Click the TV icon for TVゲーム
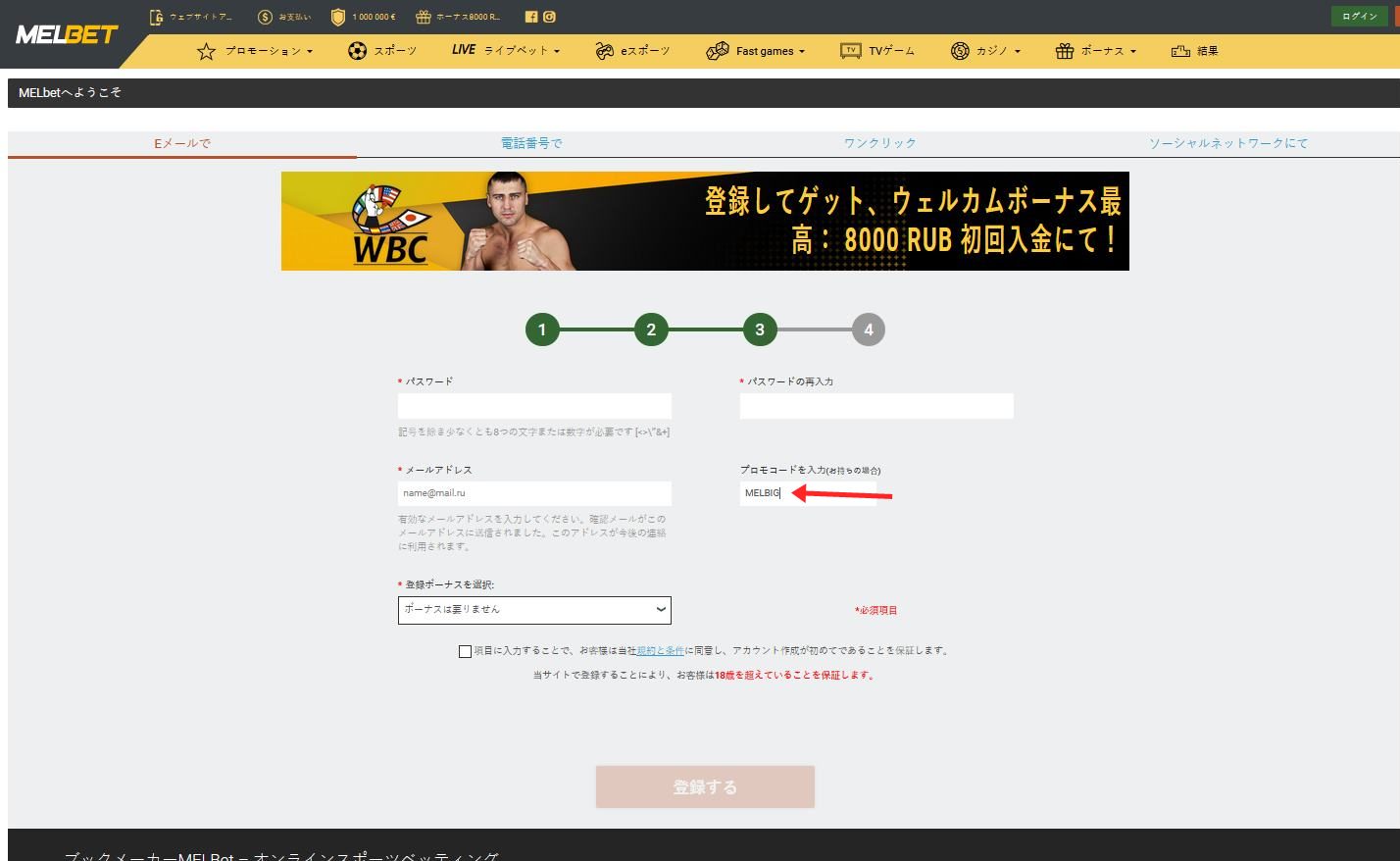The width and height of the screenshot is (1400, 861). 850,51
